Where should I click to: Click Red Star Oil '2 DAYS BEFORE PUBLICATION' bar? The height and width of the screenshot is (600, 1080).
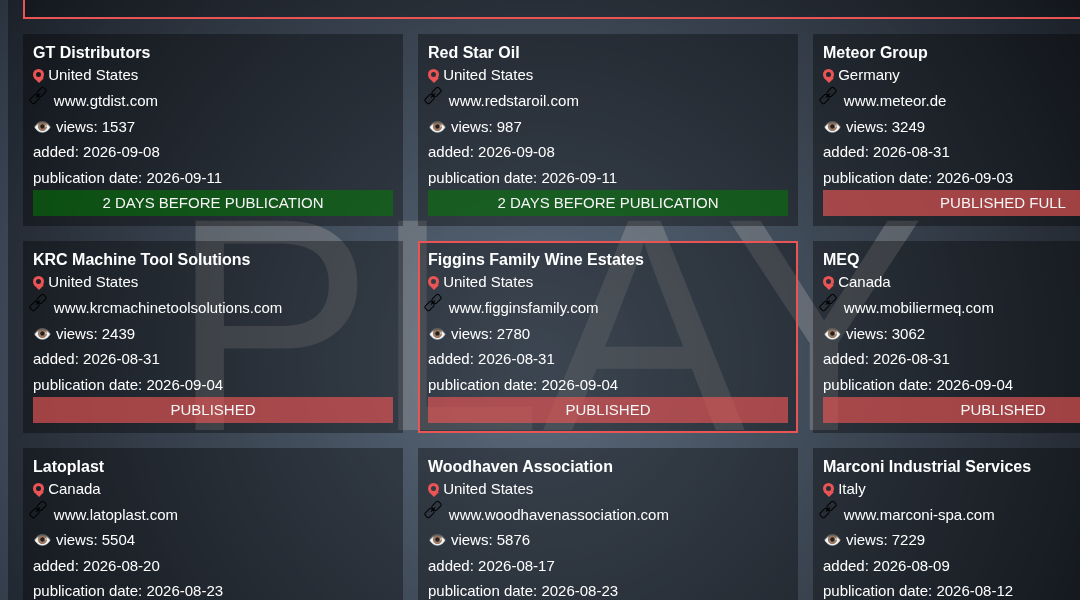(x=608, y=203)
